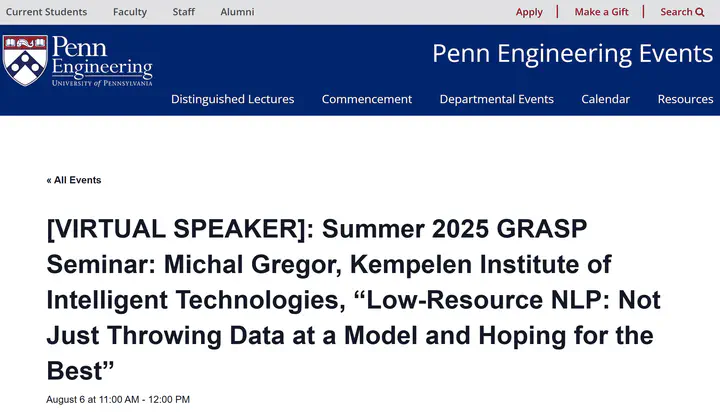Click the Penn Engineering wordmark text
720x412 pixels.
pyautogui.click(x=101, y=57)
